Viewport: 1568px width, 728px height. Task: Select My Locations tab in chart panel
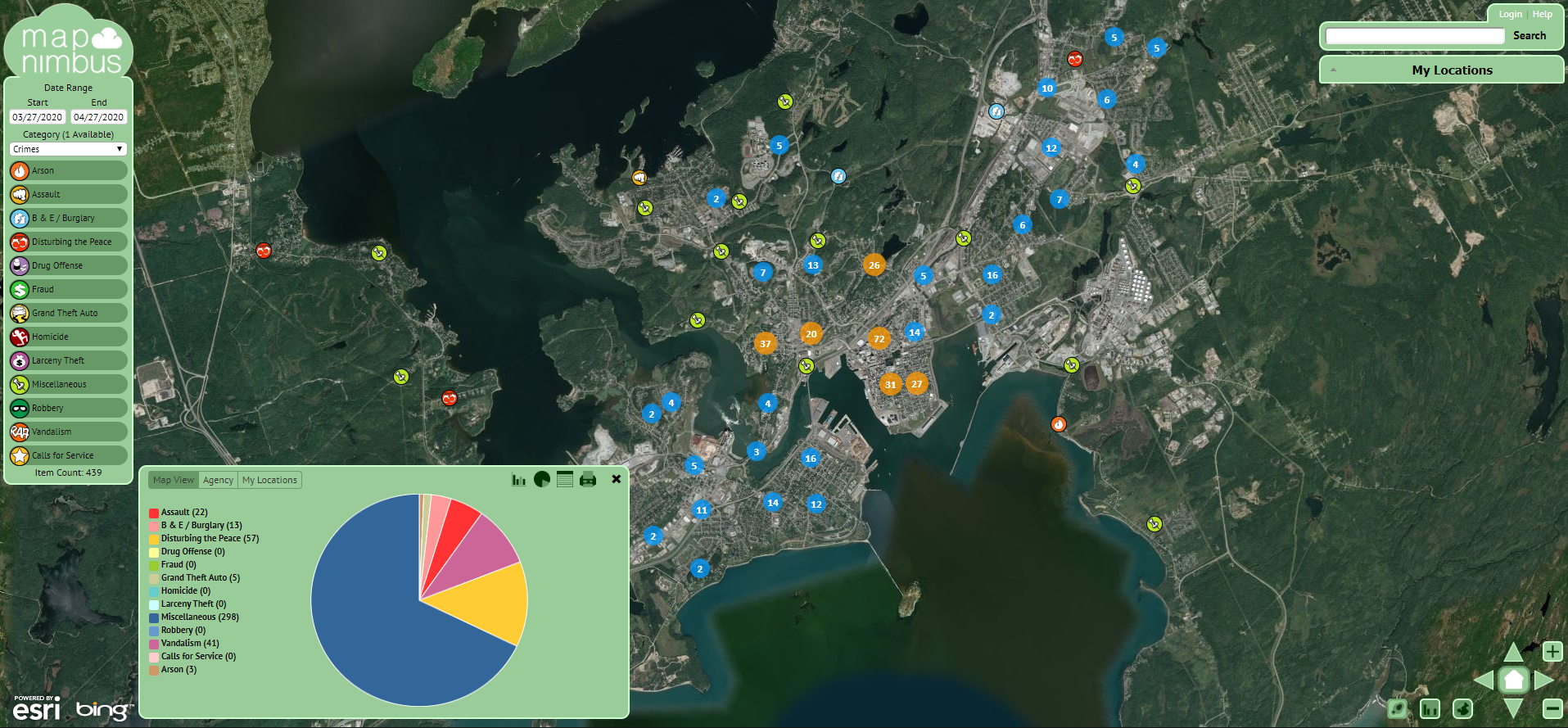point(269,481)
